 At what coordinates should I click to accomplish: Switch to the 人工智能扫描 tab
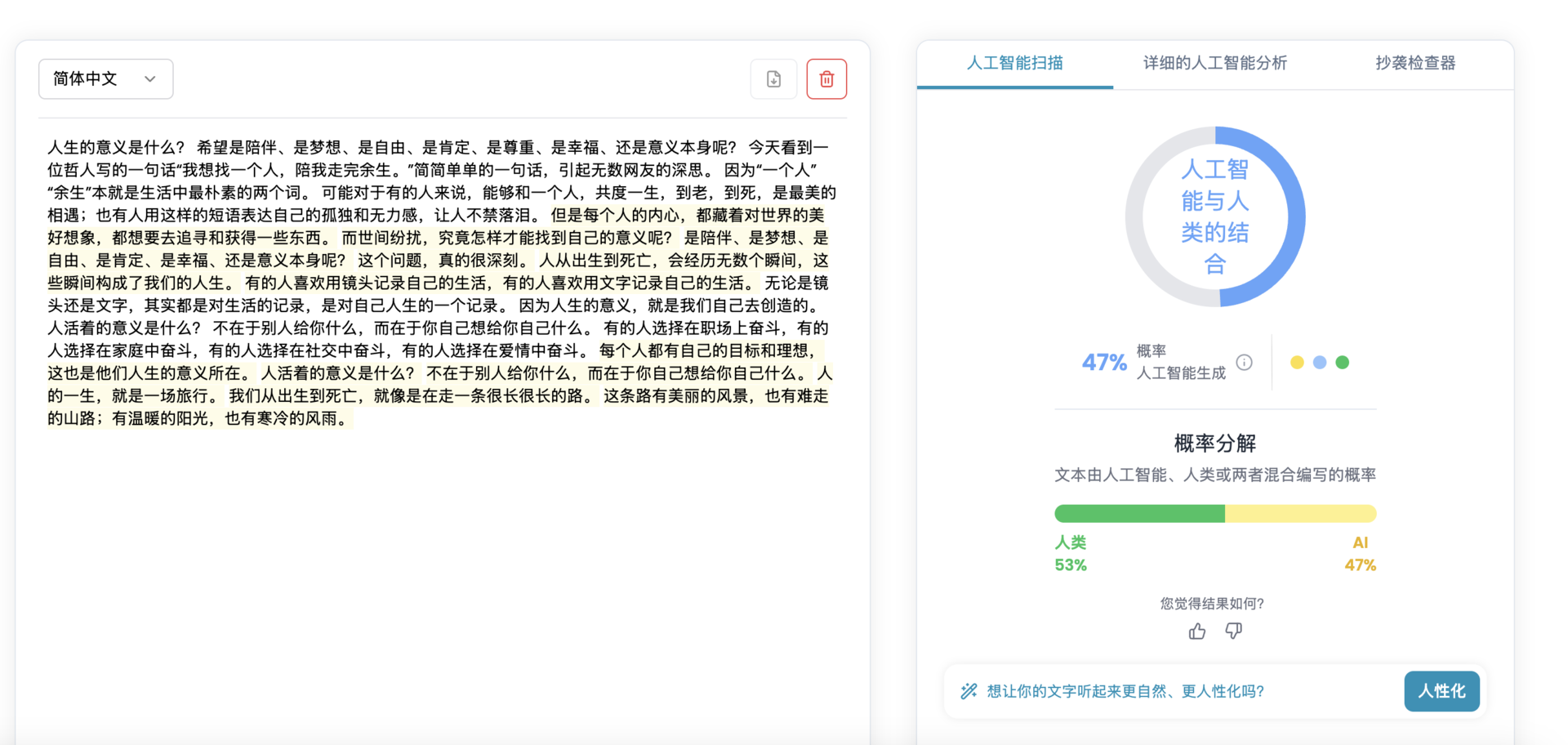[x=1014, y=64]
